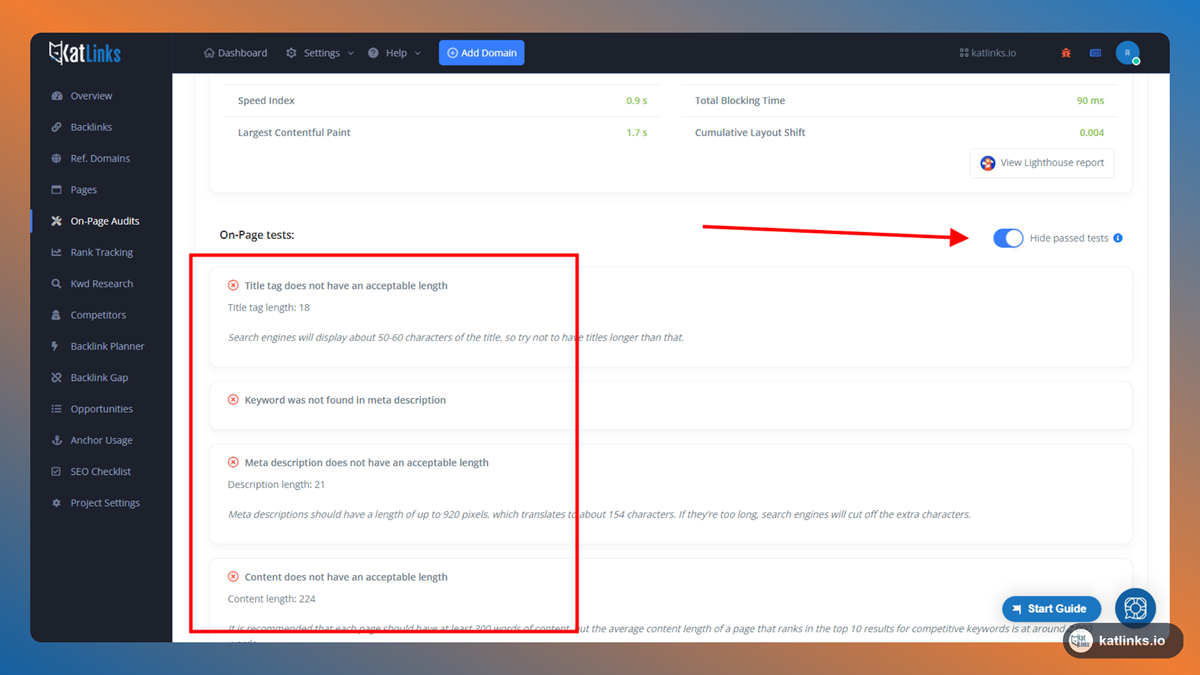Click the Content length: 224 text

tap(271, 599)
